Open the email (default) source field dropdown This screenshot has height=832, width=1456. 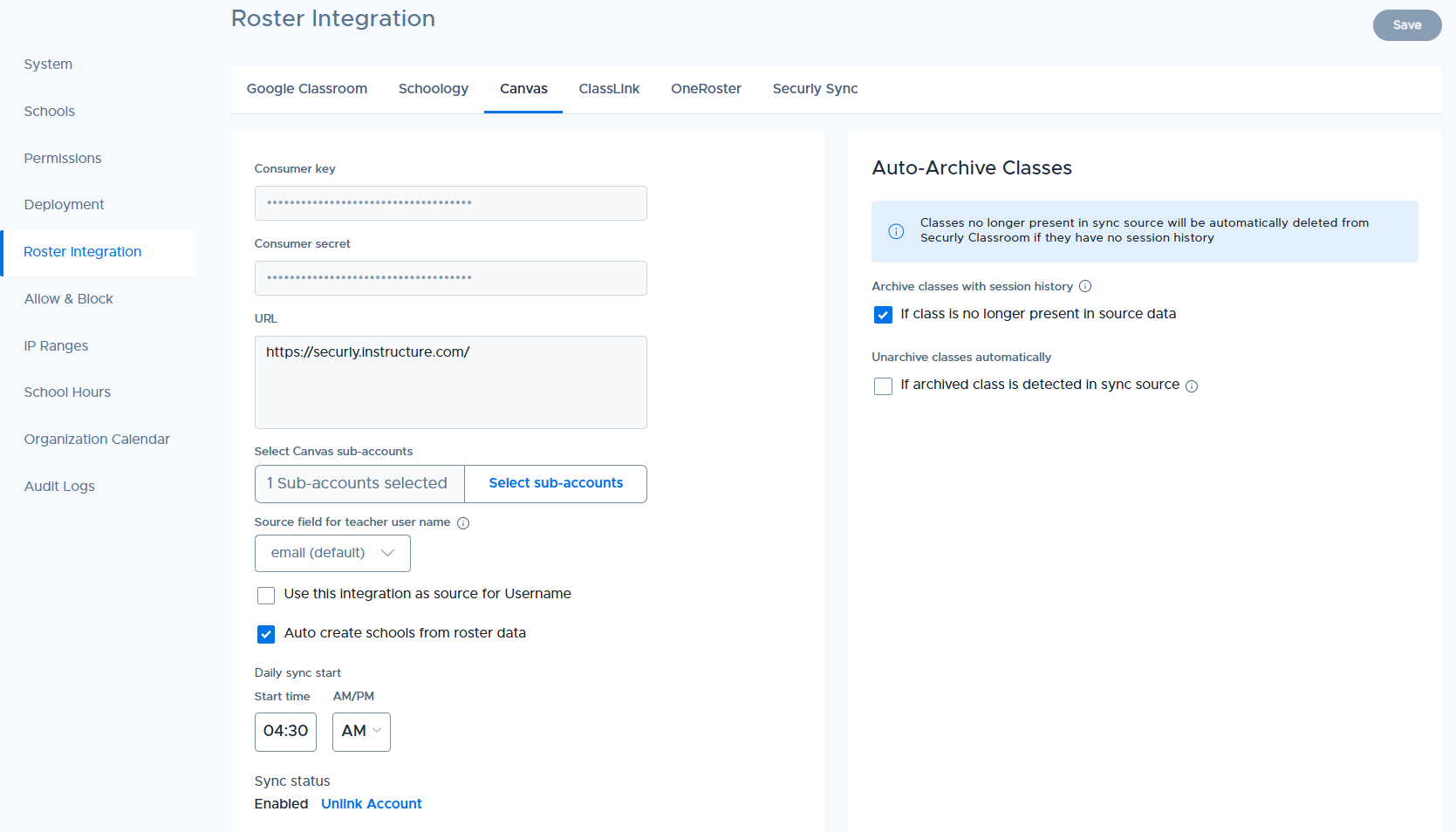332,554
